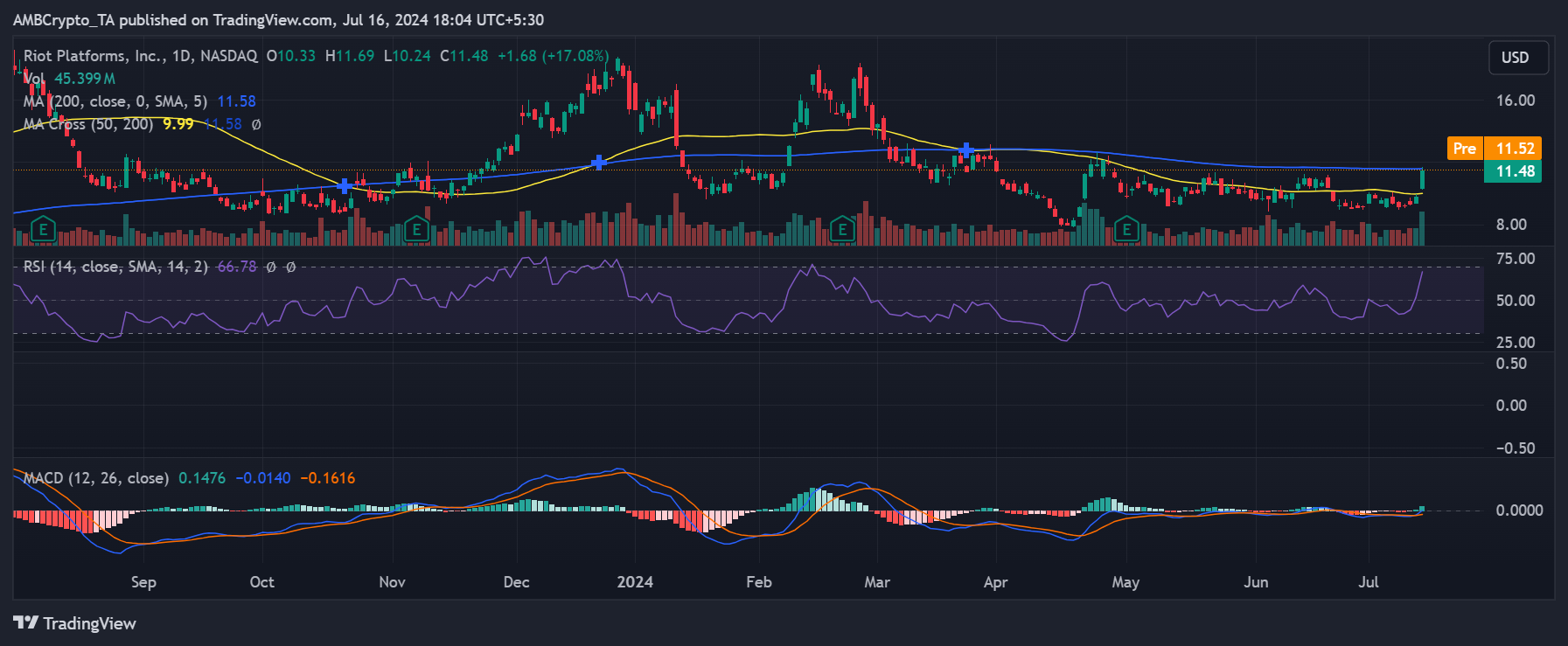Click the MACD histogram value 0.1476

click(x=202, y=478)
